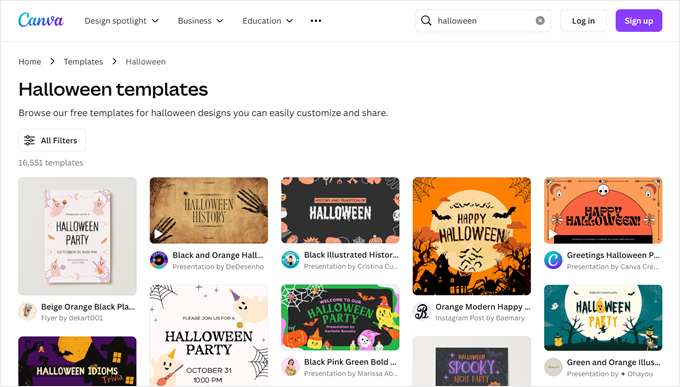Click the Sign up button
This screenshot has height=387, width=680.
coord(639,21)
